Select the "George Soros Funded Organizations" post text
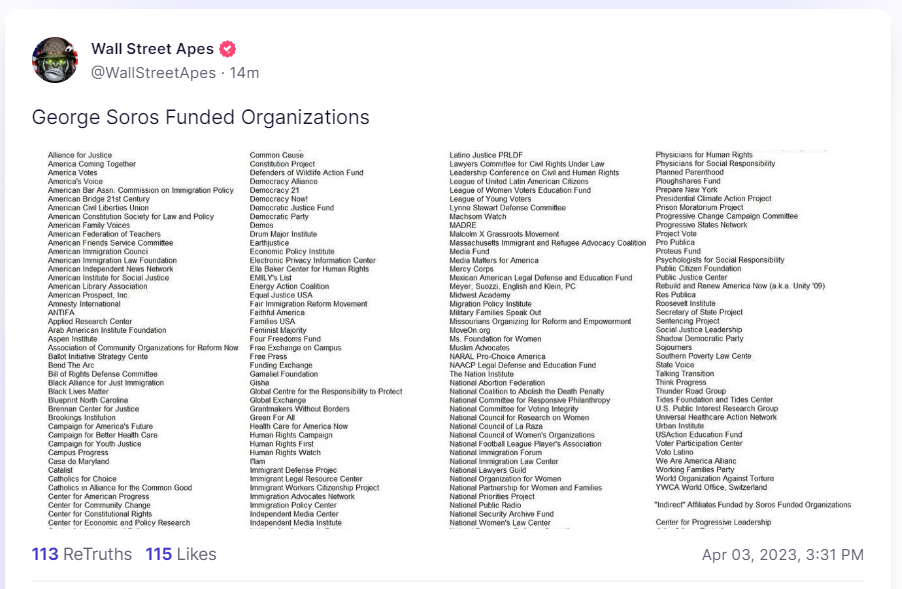This screenshot has height=589, width=902. click(201, 117)
